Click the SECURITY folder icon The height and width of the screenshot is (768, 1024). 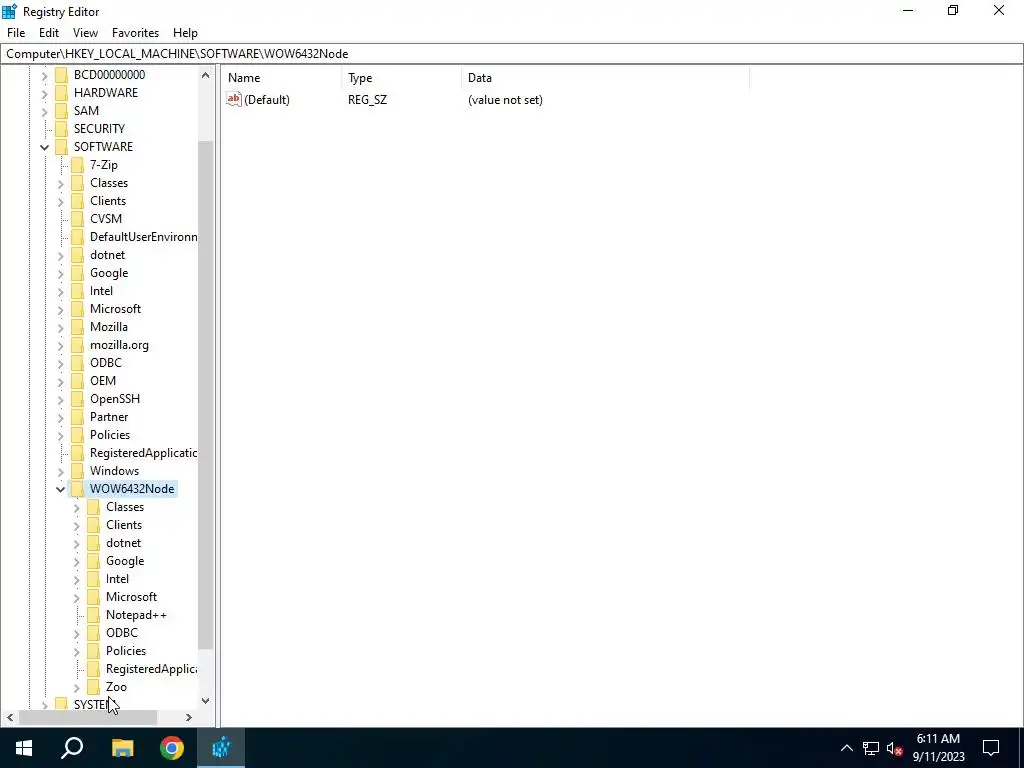point(61,129)
